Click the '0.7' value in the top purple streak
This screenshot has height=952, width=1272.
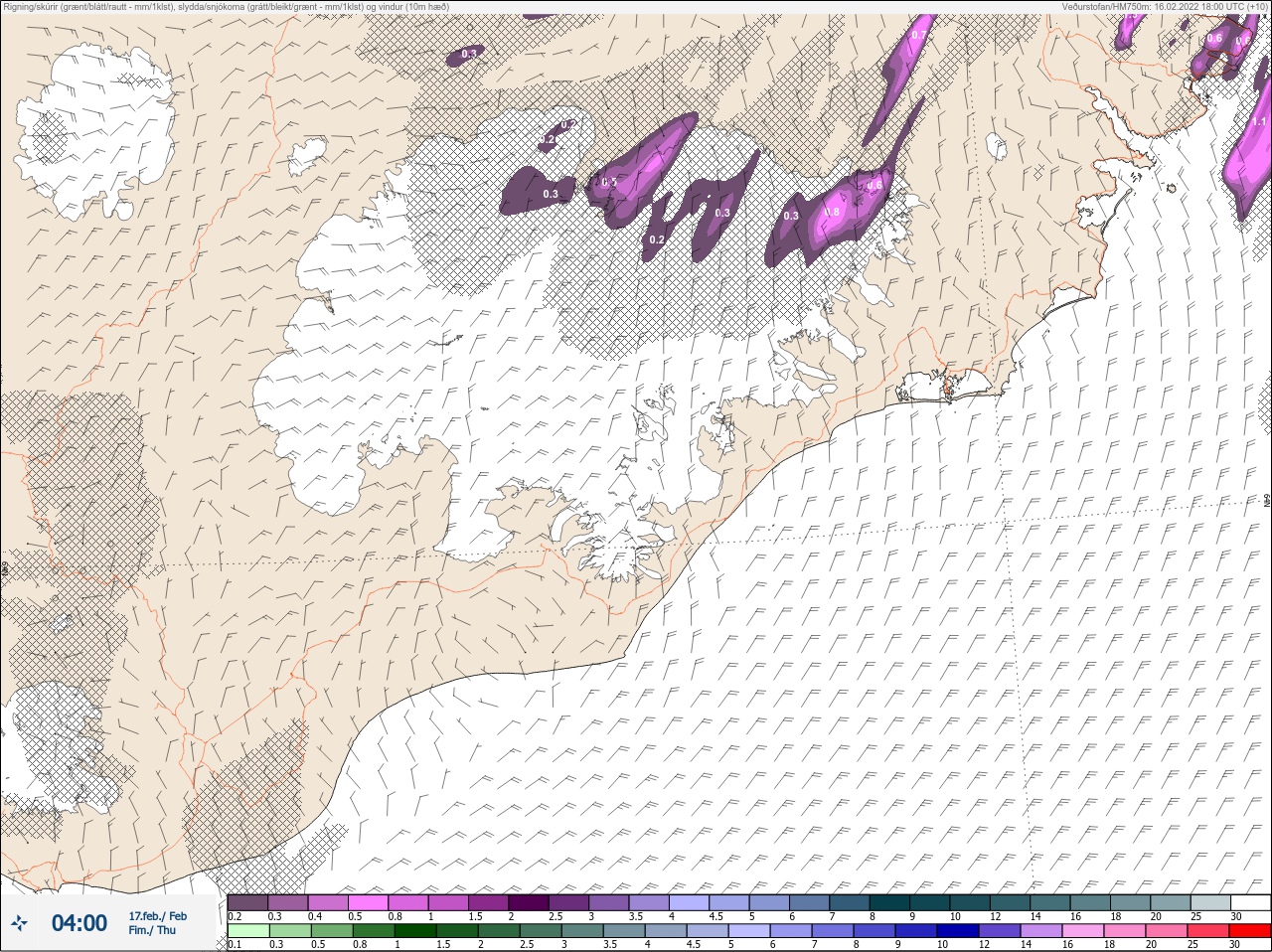[x=919, y=35]
